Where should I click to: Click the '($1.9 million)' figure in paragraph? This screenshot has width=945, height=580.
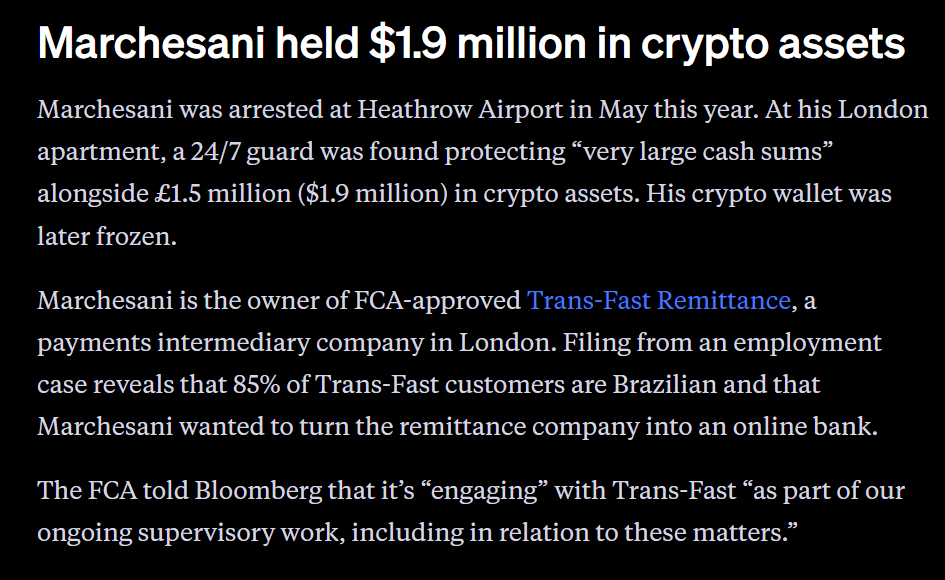tap(373, 194)
